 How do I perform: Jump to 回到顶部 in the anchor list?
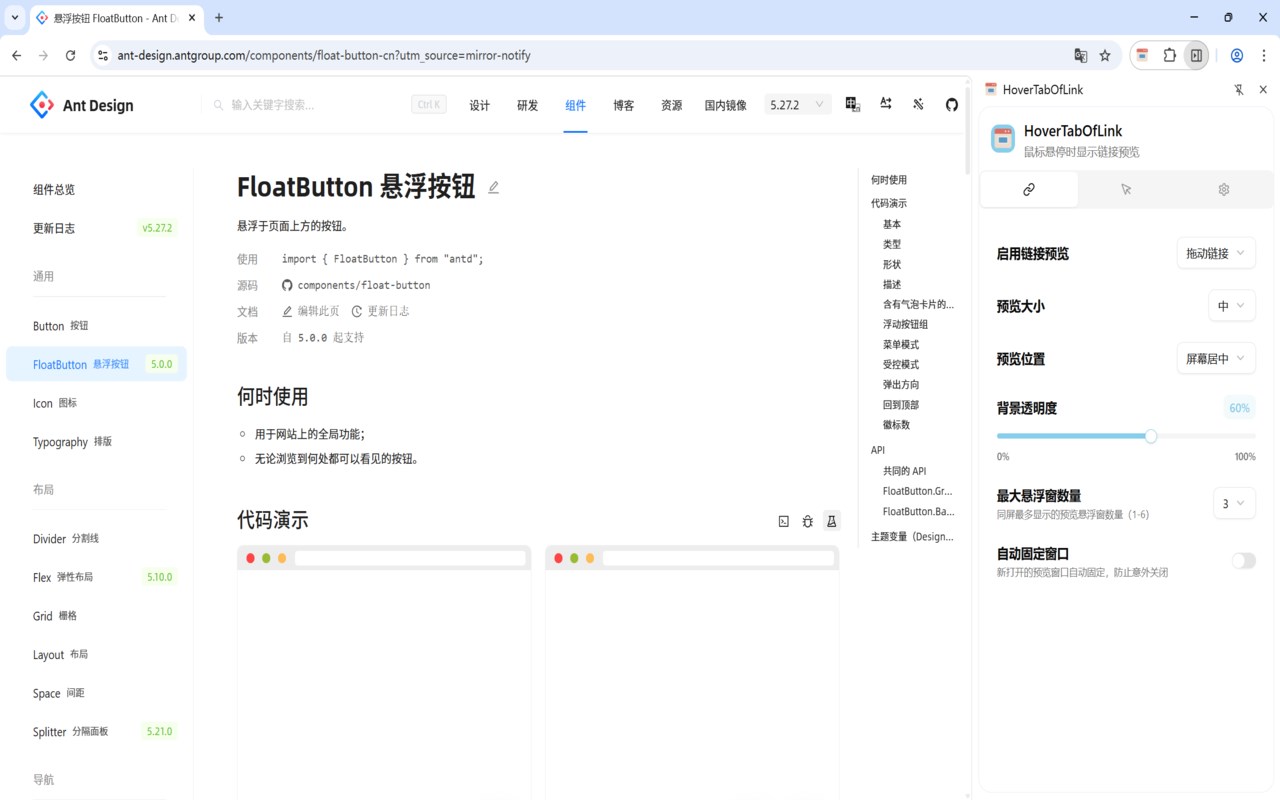click(901, 405)
